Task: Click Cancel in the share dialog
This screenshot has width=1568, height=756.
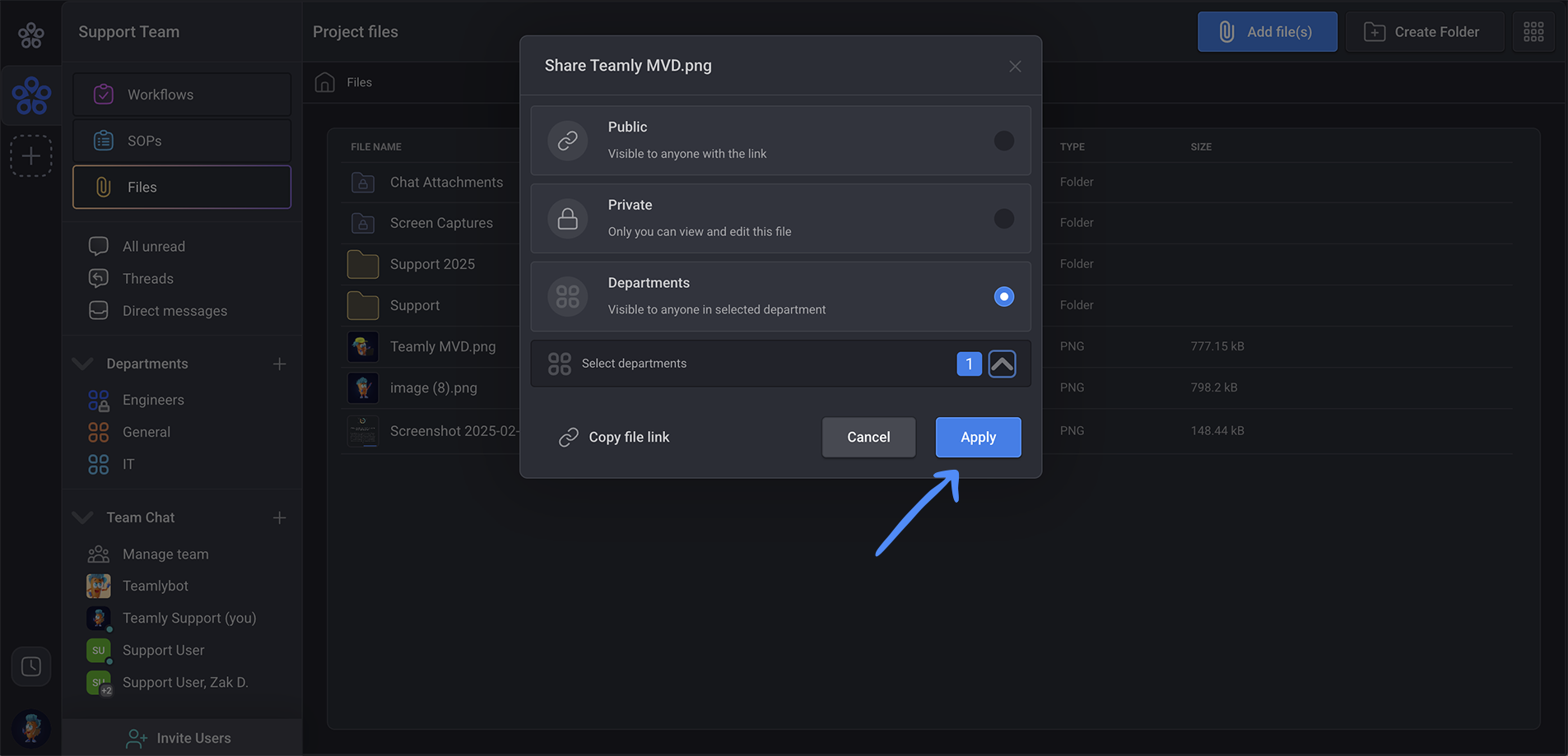Action: tap(868, 437)
